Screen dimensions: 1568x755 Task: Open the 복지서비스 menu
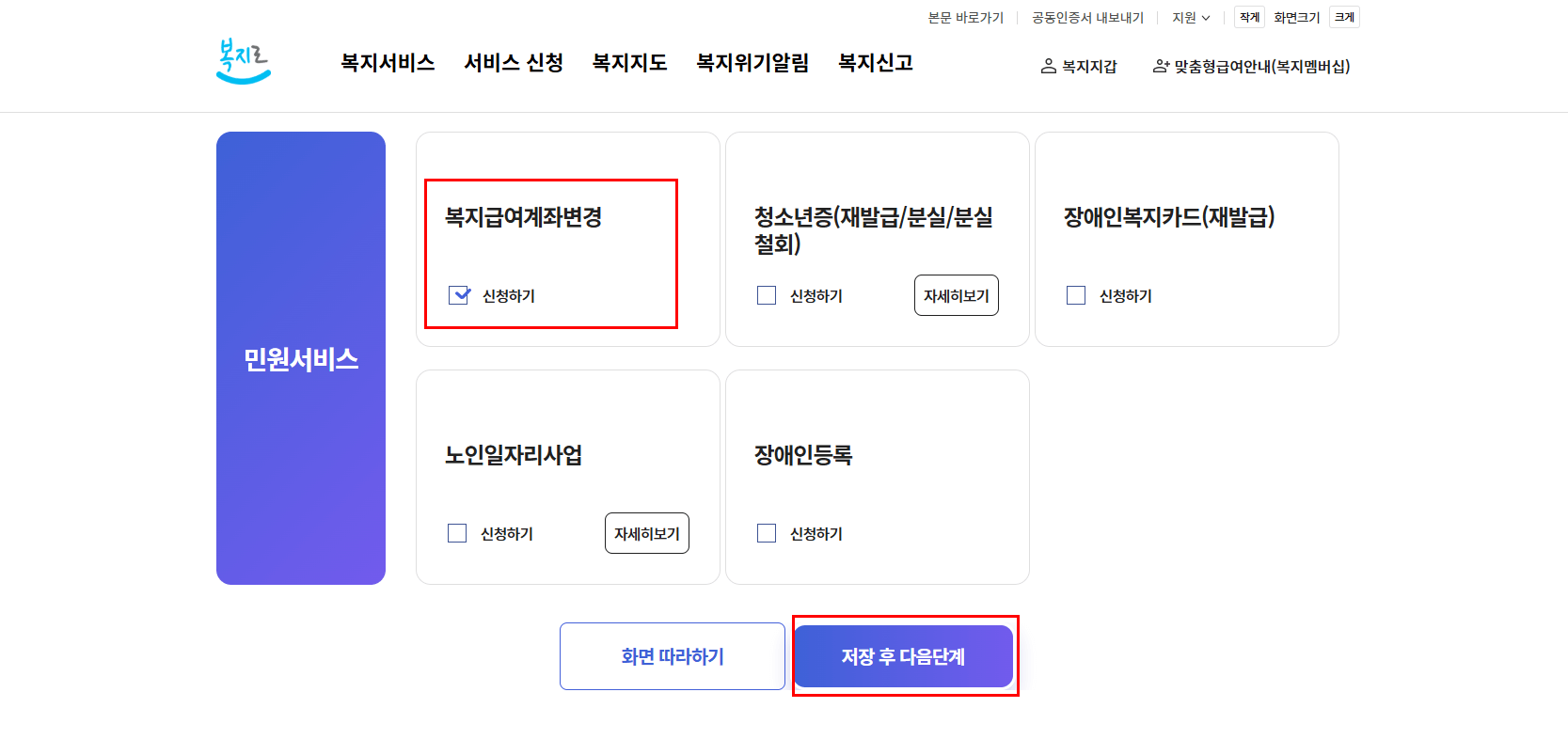click(x=387, y=62)
